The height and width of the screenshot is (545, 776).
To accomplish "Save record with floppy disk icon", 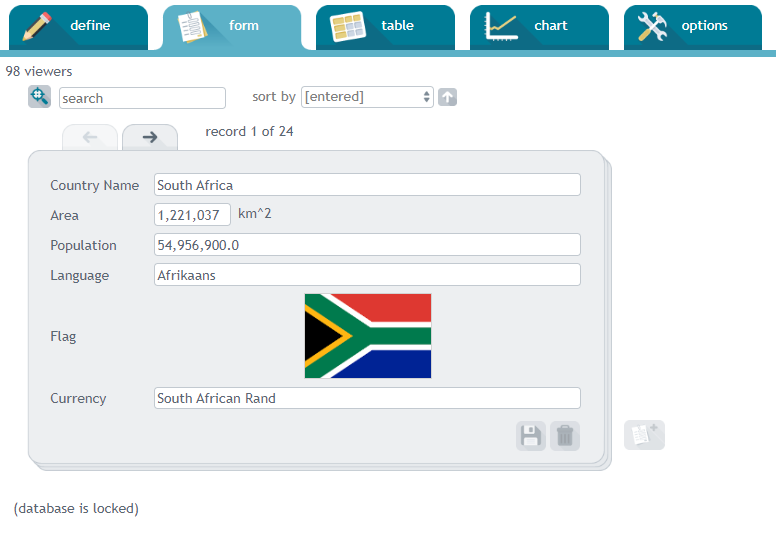I will 531,436.
